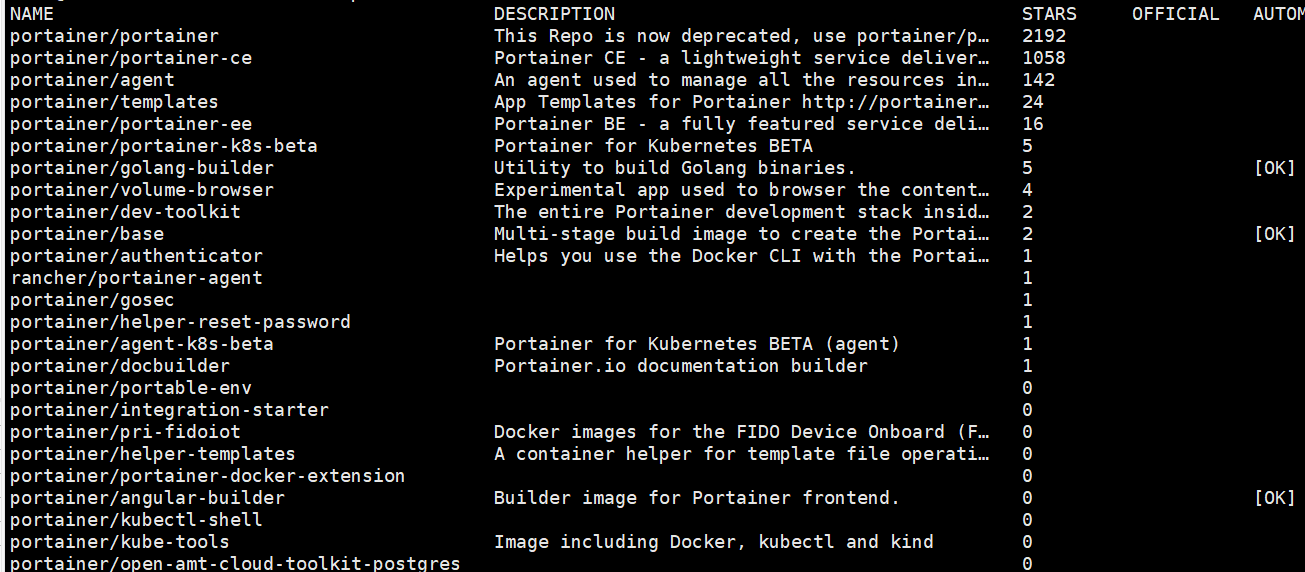1305x572 pixels.
Task: Click the [OK] on the golang-builder row
Action: (x=1274, y=168)
